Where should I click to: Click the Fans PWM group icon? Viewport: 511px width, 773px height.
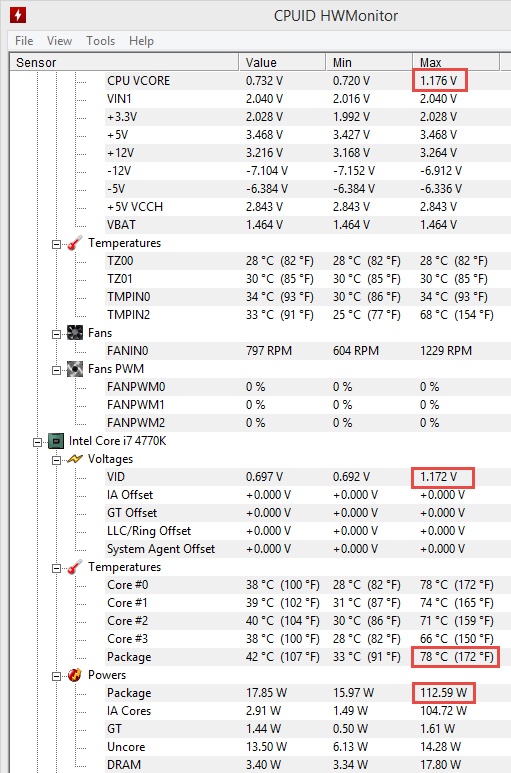pyautogui.click(x=75, y=369)
